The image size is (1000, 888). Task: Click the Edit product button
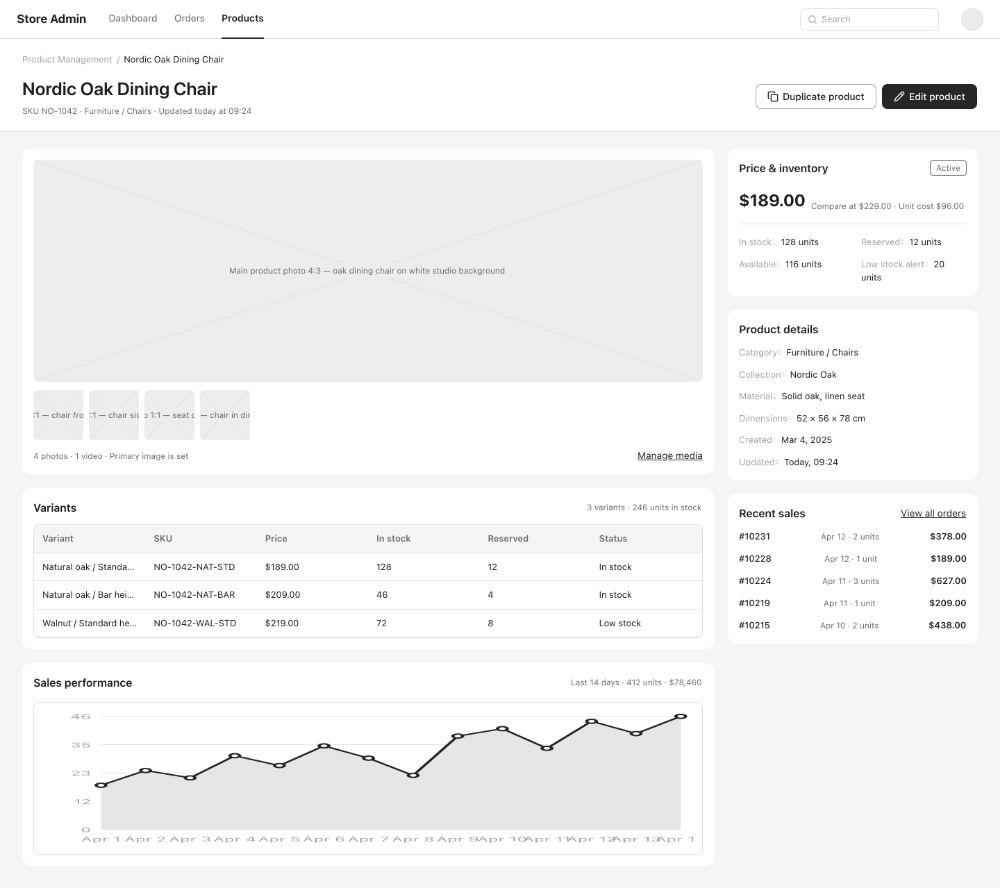[x=929, y=96]
